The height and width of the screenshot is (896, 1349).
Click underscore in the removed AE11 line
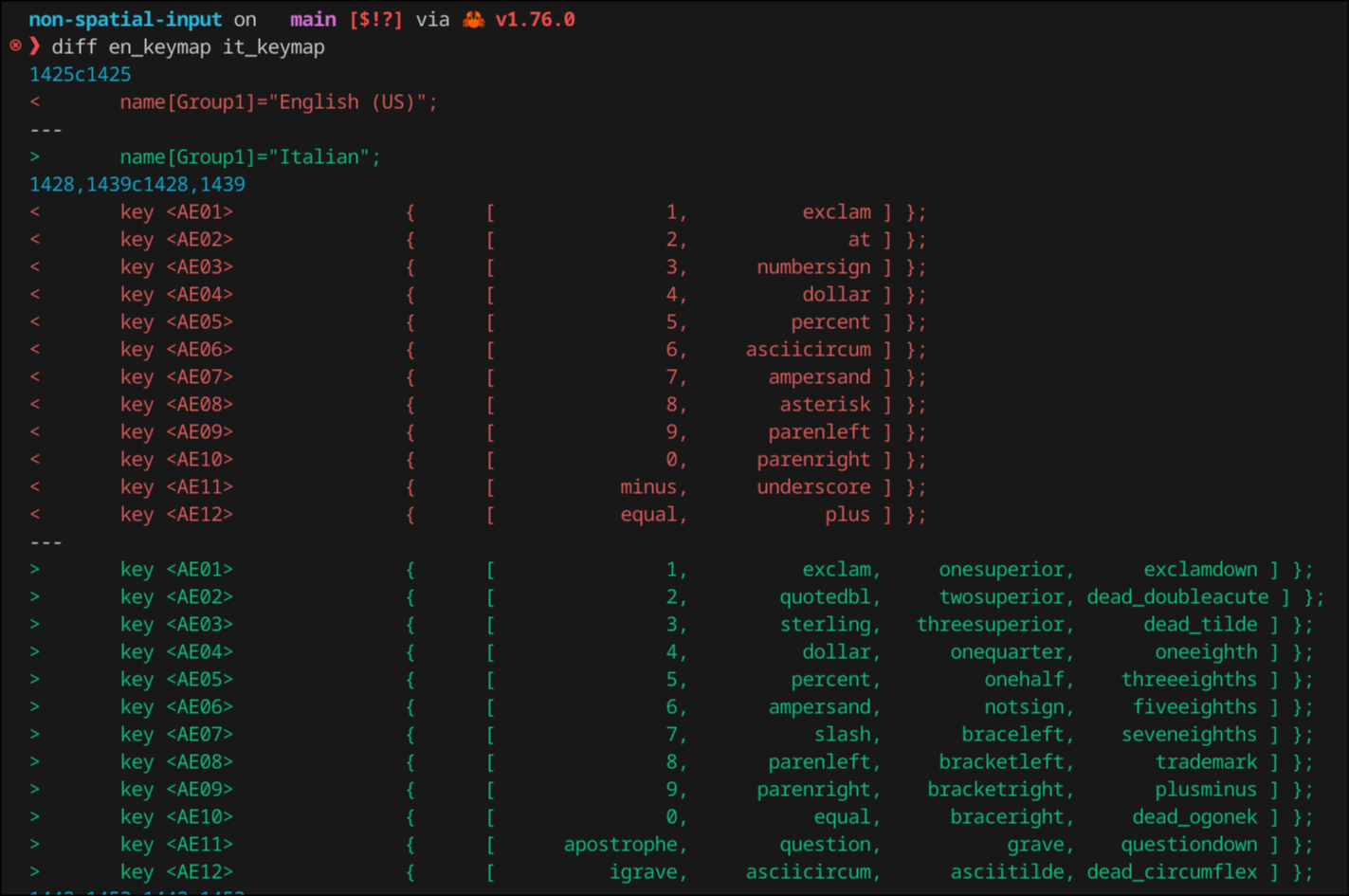[813, 486]
